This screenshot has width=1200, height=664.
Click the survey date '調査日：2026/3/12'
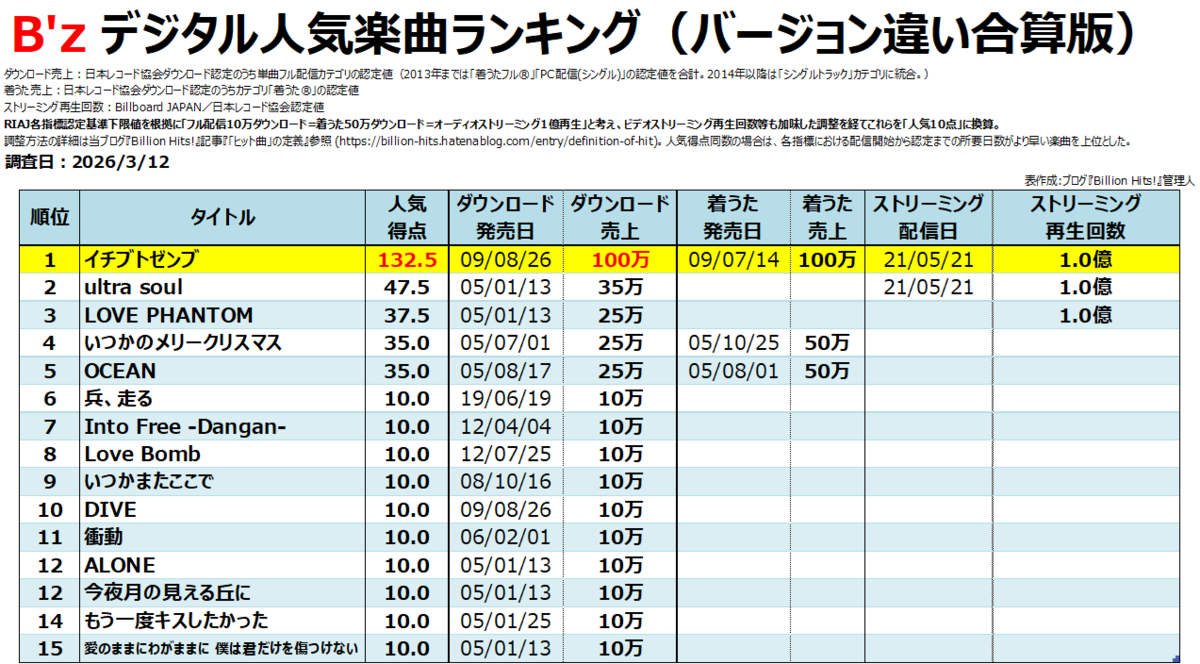coord(87,163)
